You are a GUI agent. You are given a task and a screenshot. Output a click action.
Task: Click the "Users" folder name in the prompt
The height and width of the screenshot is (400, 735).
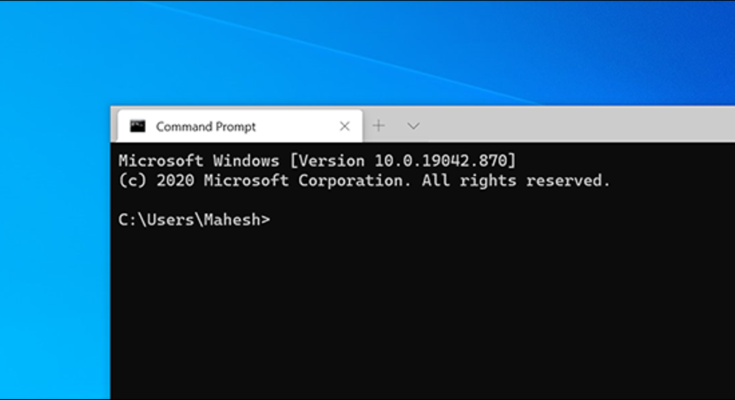(169, 220)
